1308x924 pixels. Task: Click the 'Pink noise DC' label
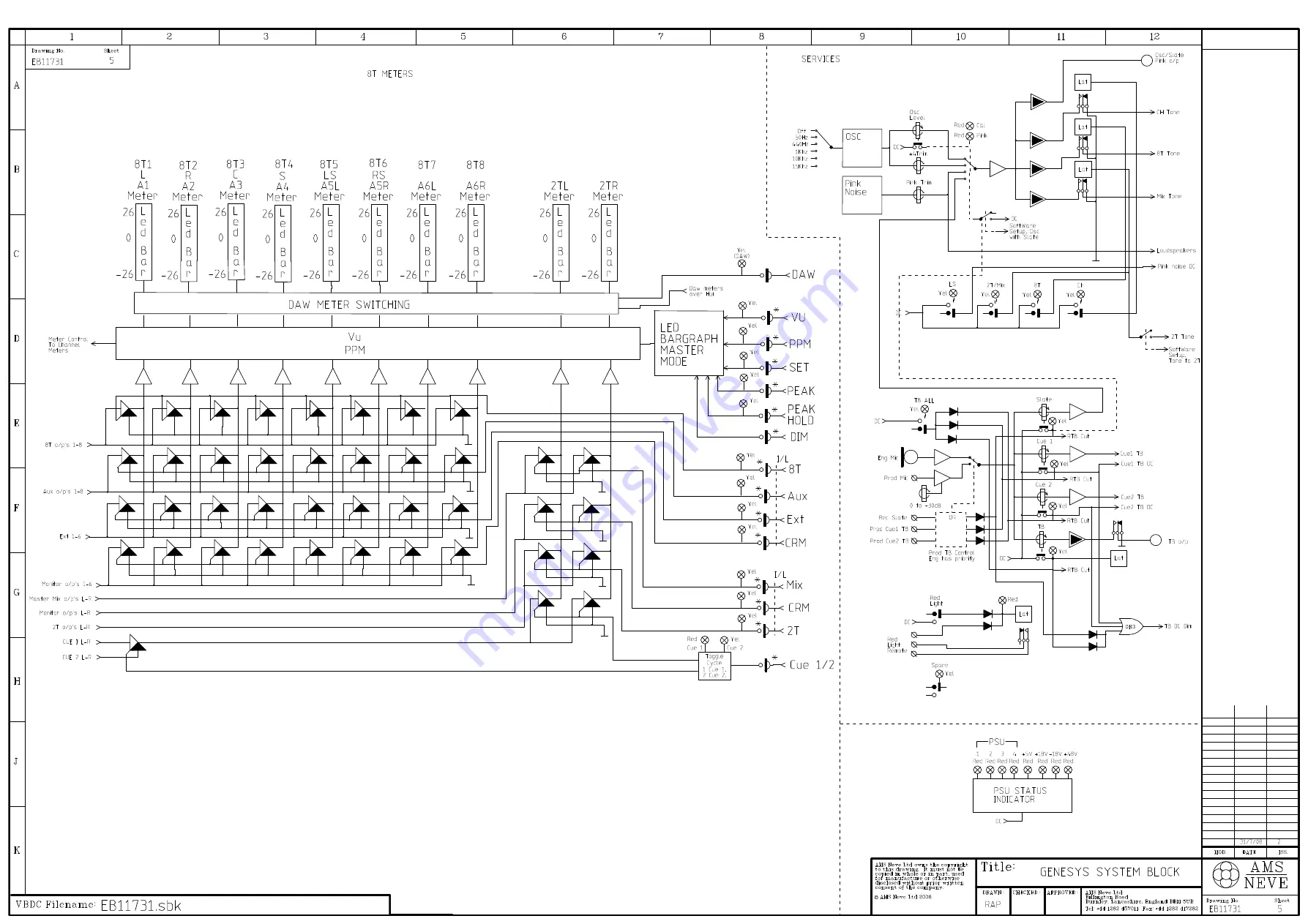(1176, 266)
